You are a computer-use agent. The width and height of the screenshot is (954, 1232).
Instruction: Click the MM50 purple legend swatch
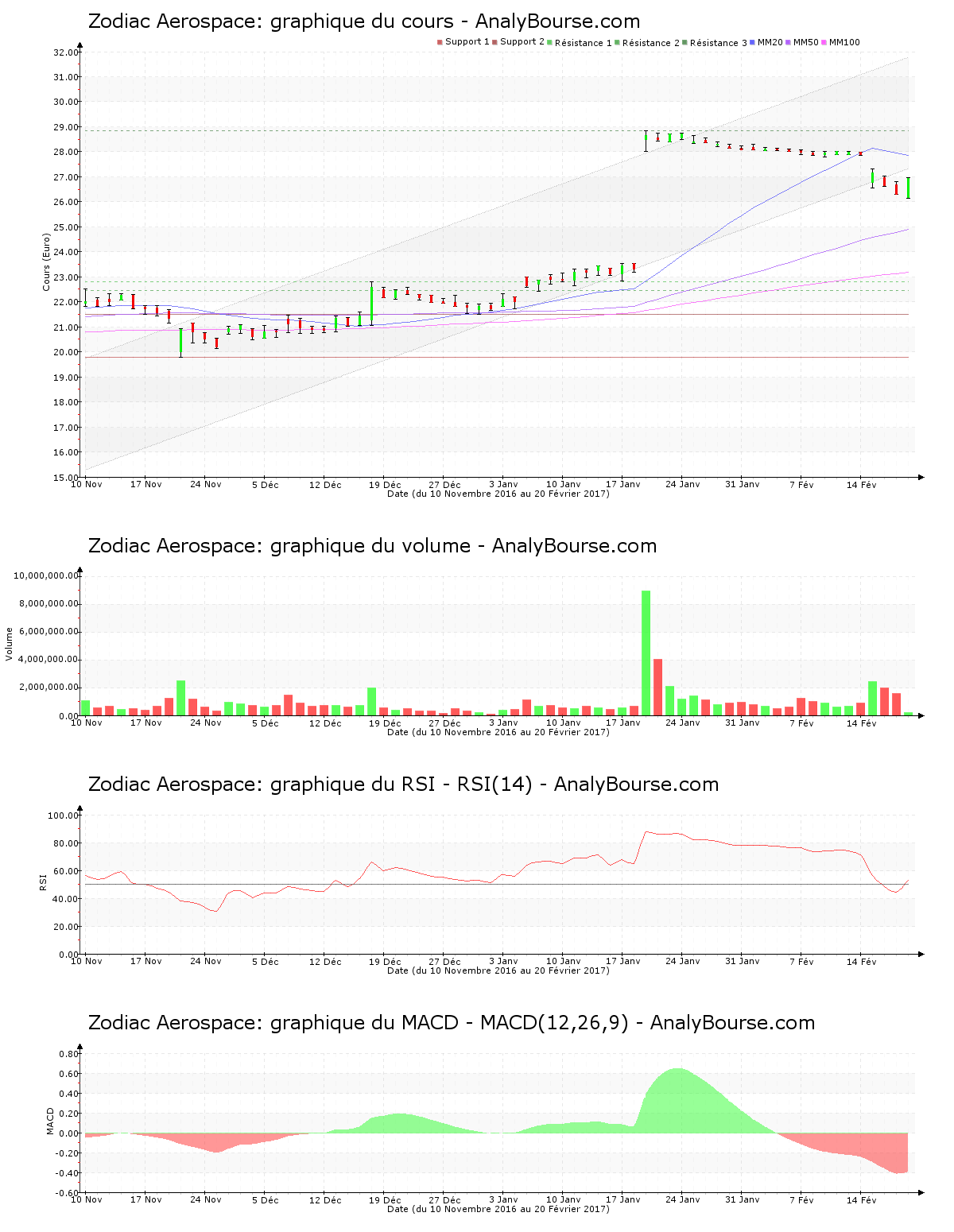[x=788, y=42]
